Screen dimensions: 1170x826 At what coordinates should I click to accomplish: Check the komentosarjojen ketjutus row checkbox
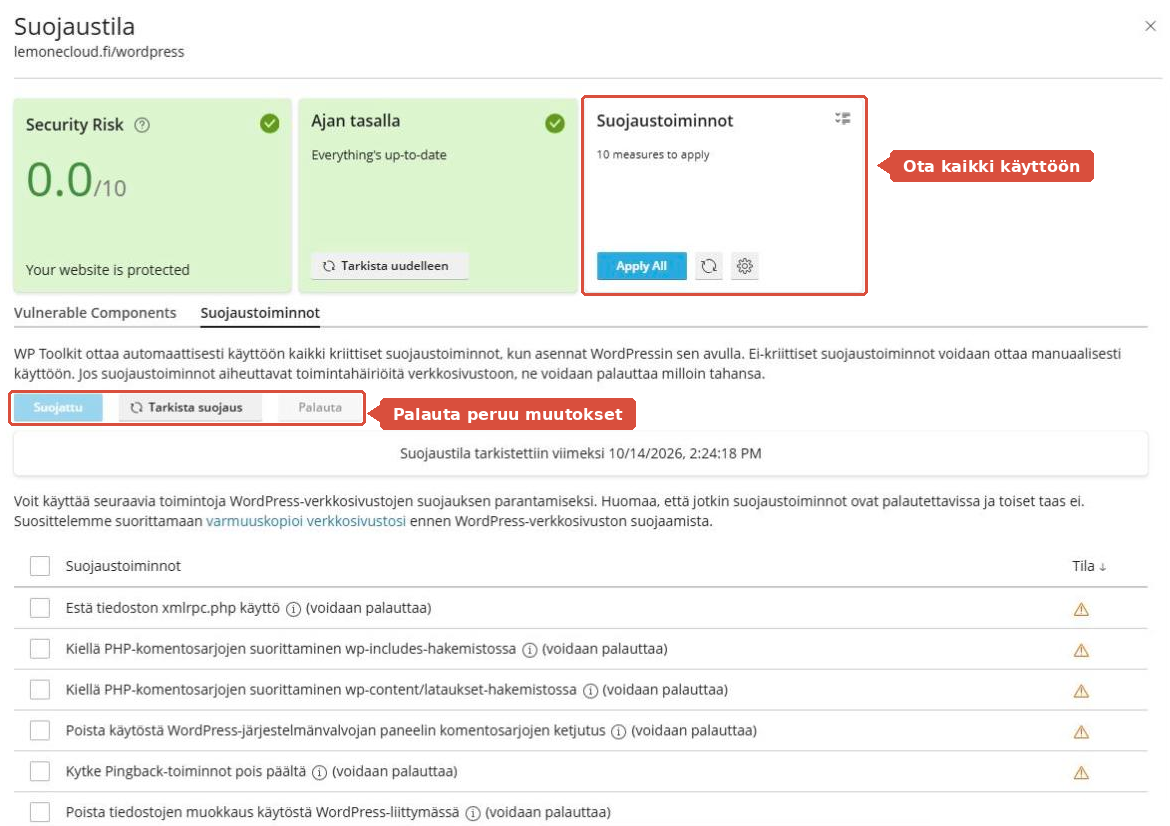coord(40,730)
